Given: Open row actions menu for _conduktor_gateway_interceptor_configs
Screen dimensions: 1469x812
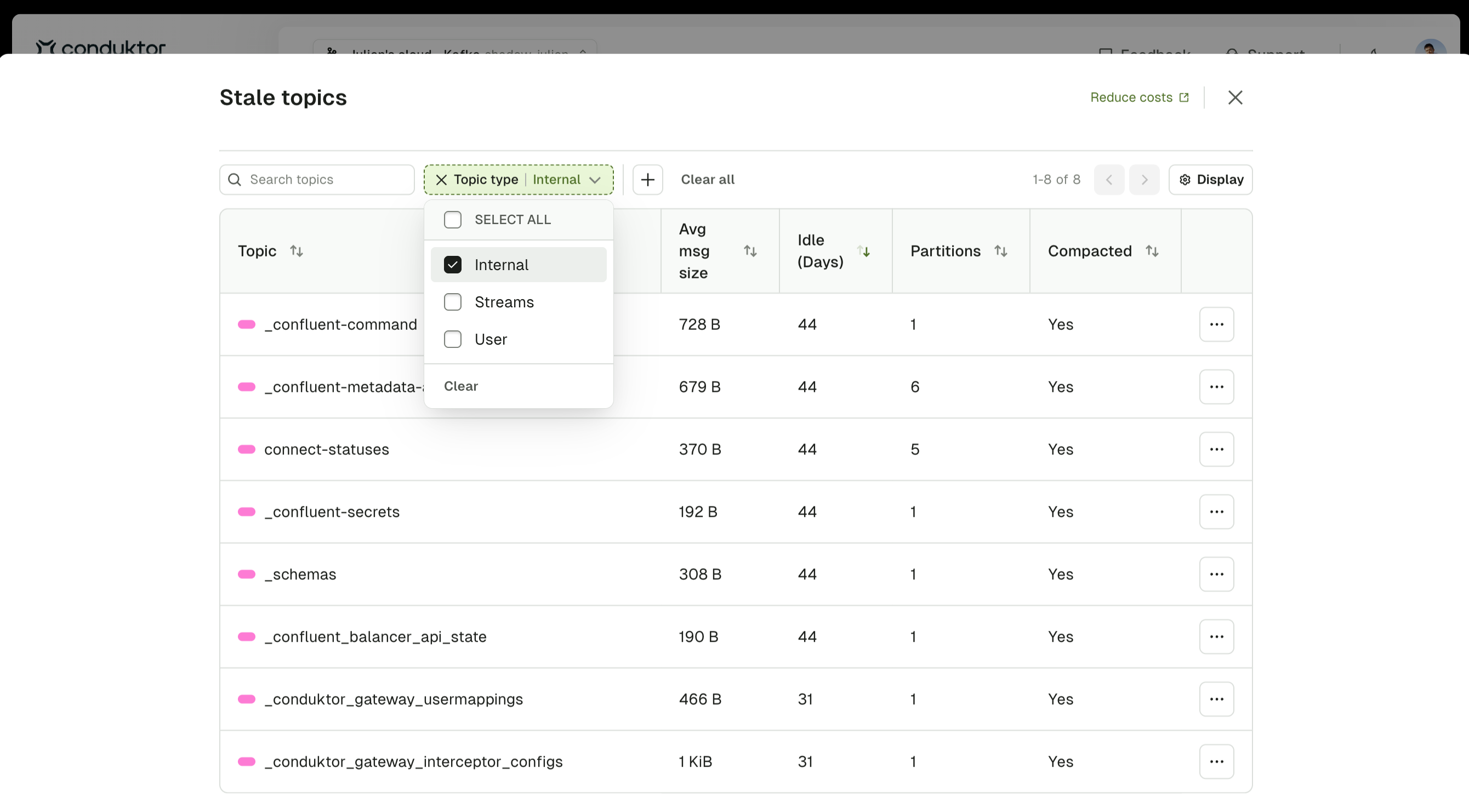Looking at the screenshot, I should 1216,761.
